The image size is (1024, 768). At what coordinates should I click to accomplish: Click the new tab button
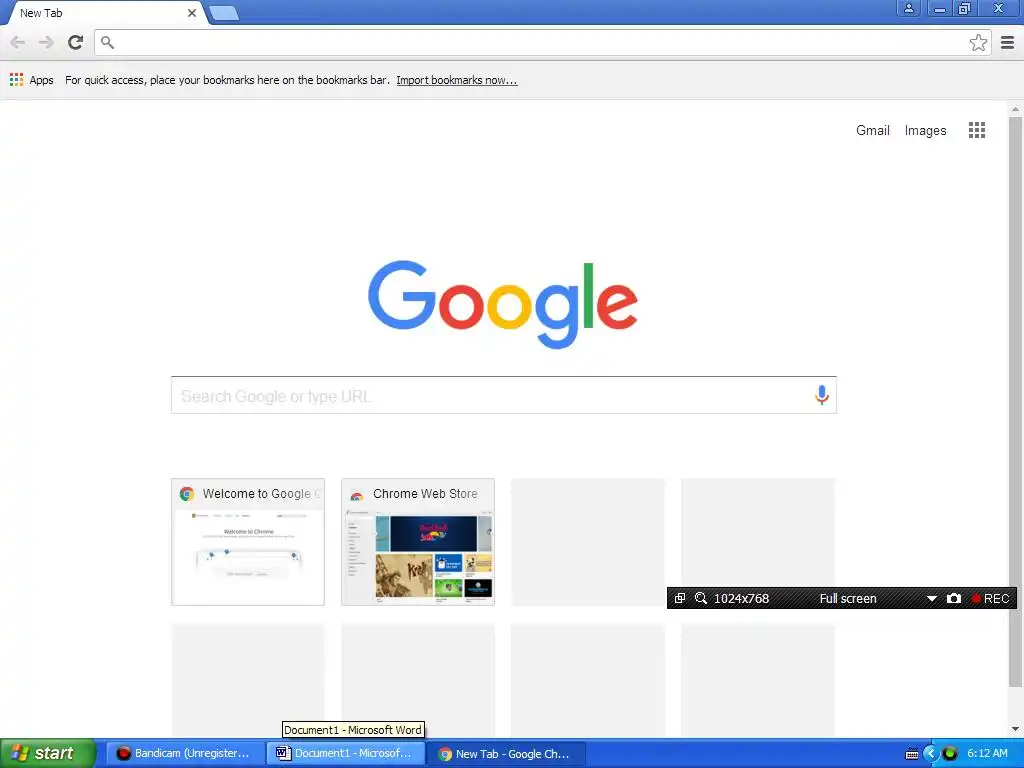point(224,12)
